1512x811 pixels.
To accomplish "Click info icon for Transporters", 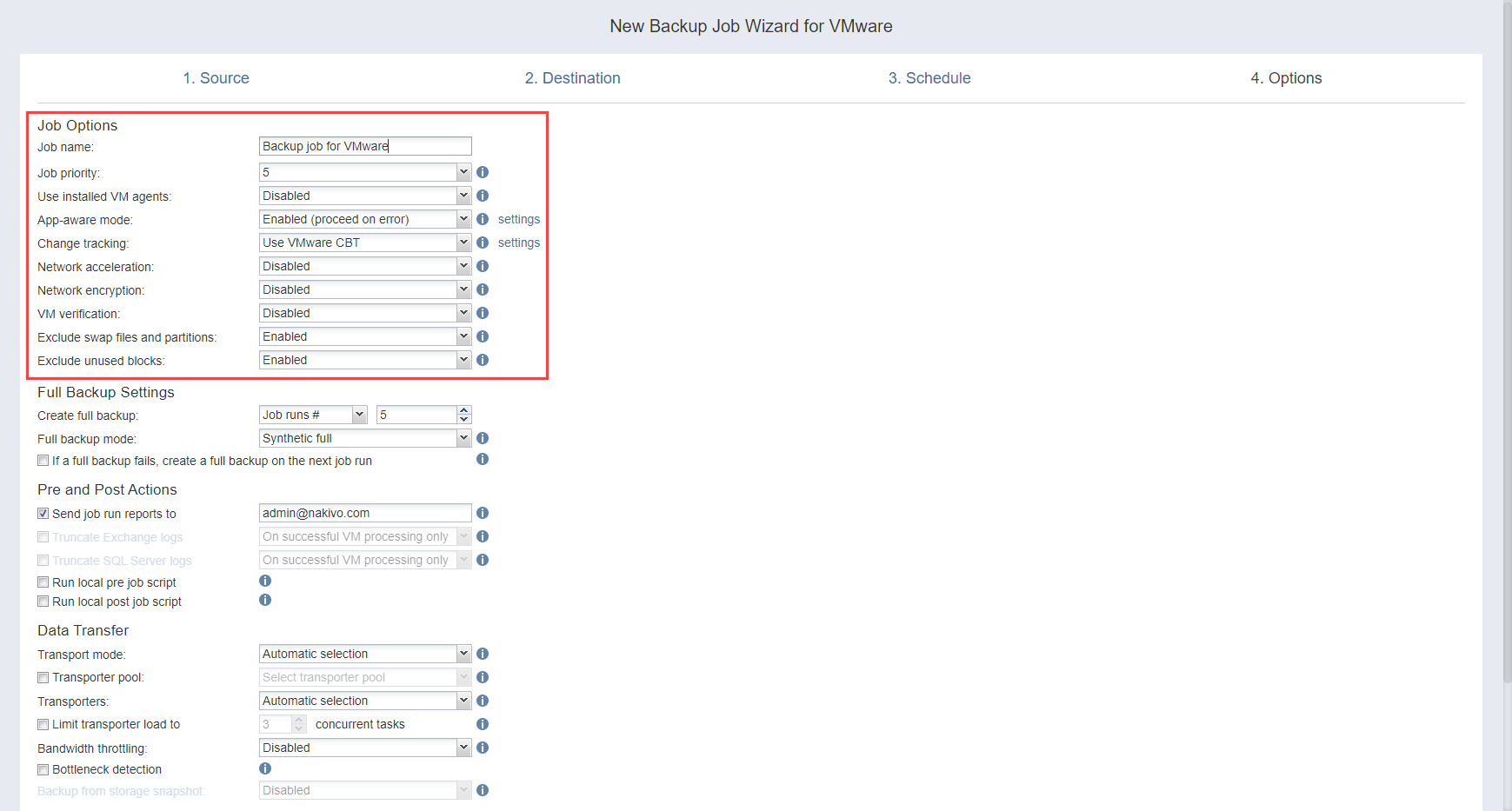I will pyautogui.click(x=483, y=701).
